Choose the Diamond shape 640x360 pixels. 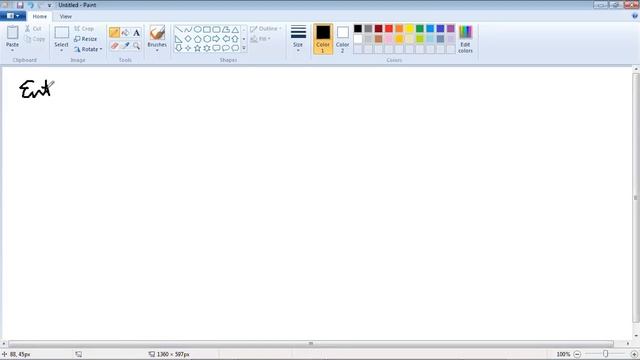(x=188, y=39)
